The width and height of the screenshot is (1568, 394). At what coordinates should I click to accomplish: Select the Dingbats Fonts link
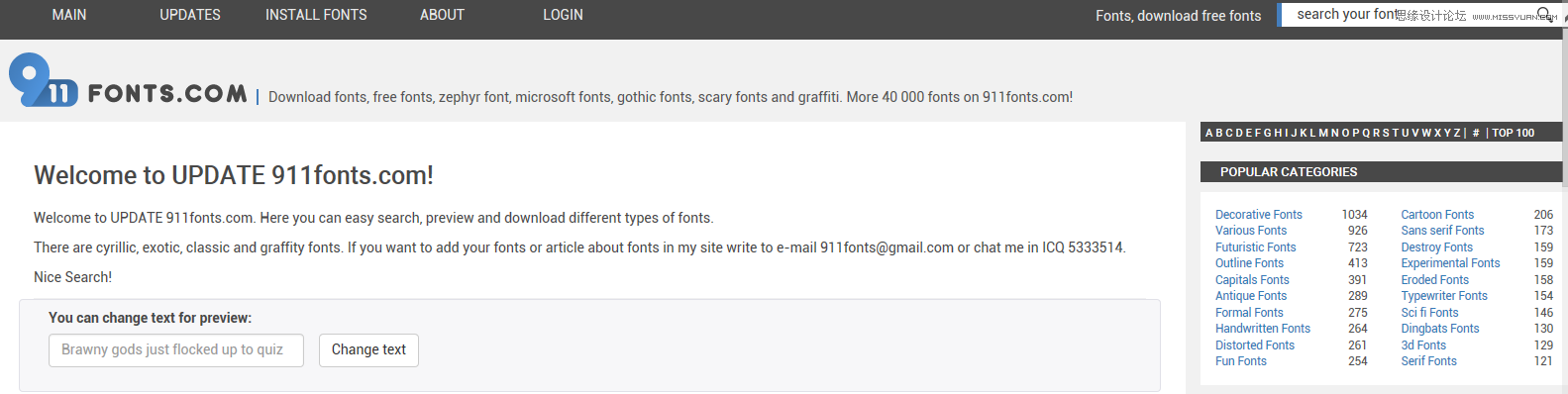[1440, 329]
